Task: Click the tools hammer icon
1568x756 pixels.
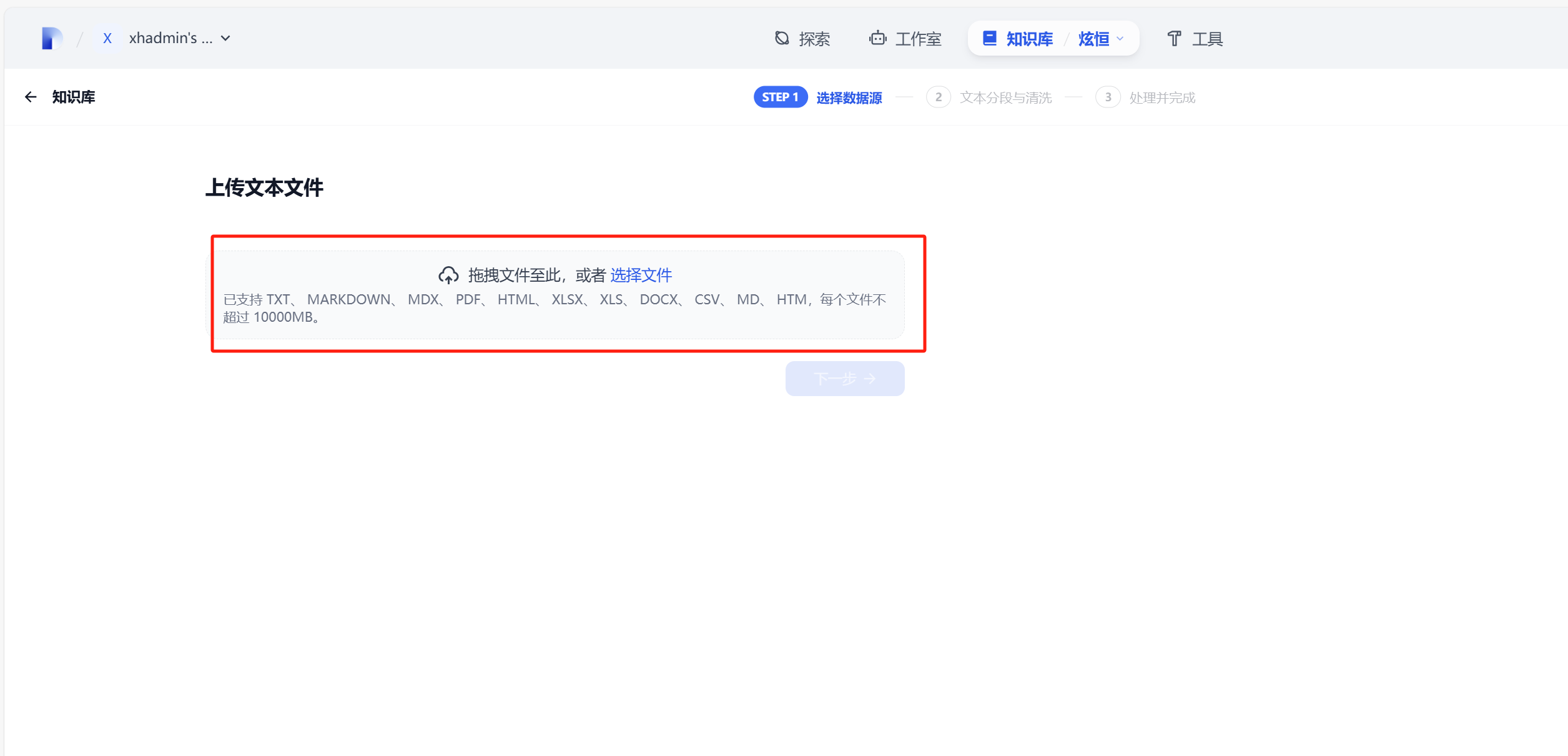Action: 1174,38
